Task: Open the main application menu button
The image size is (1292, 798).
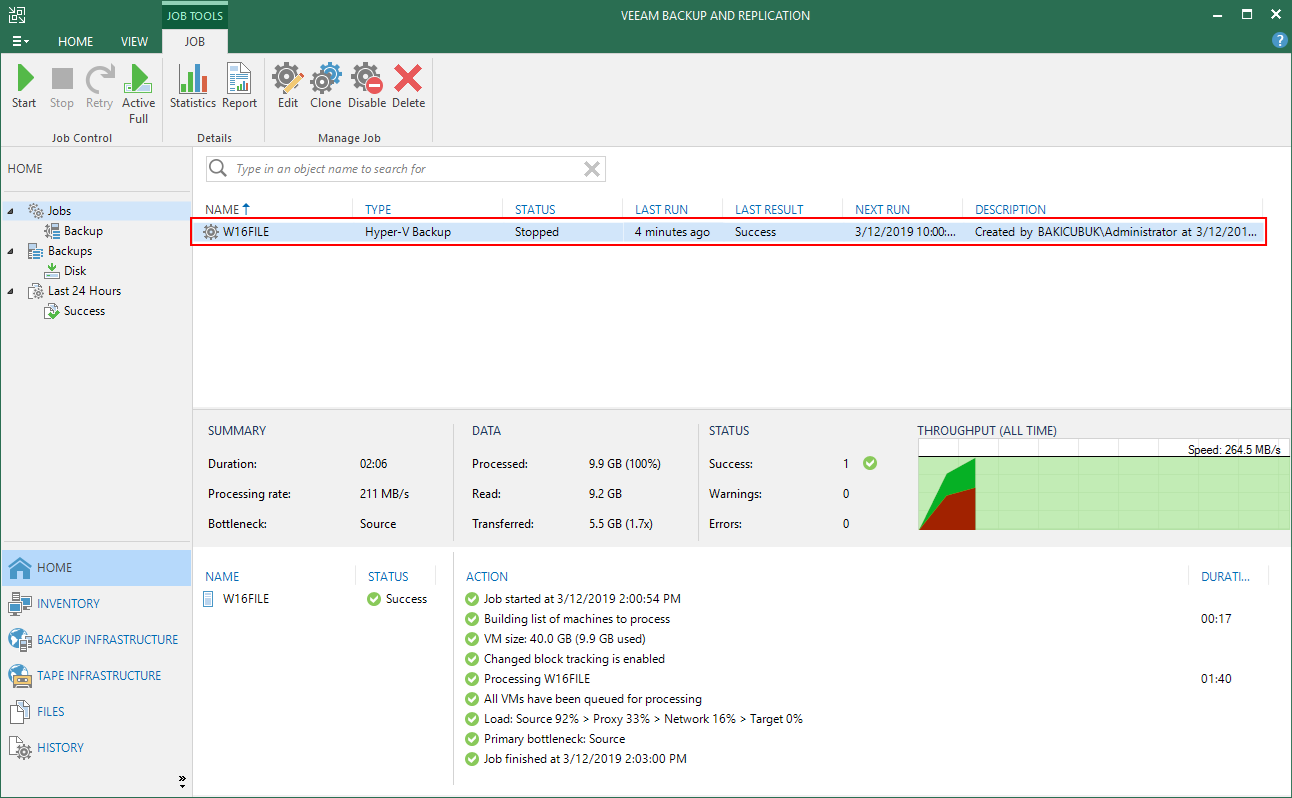Action: [x=20, y=41]
